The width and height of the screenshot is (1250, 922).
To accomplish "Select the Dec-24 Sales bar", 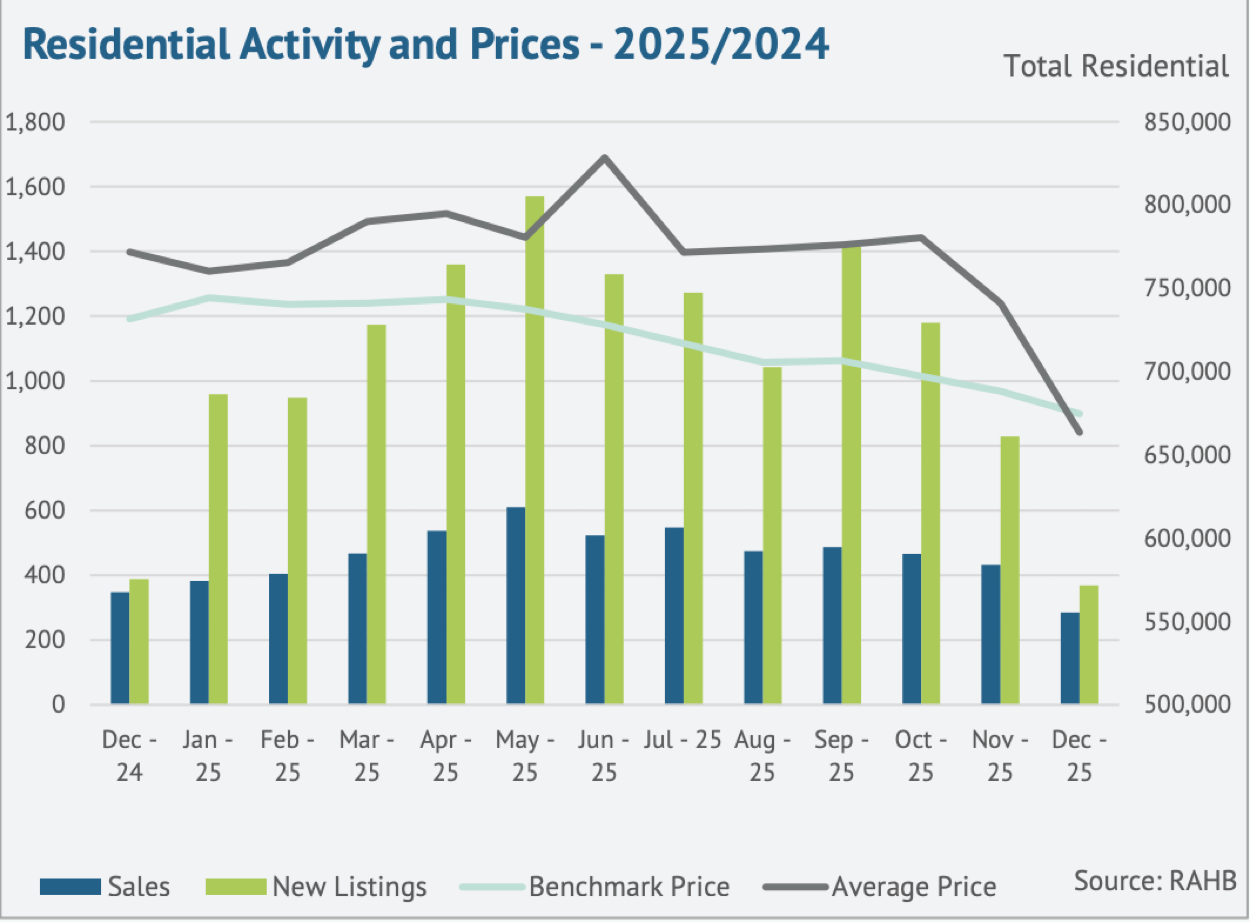I will point(117,645).
